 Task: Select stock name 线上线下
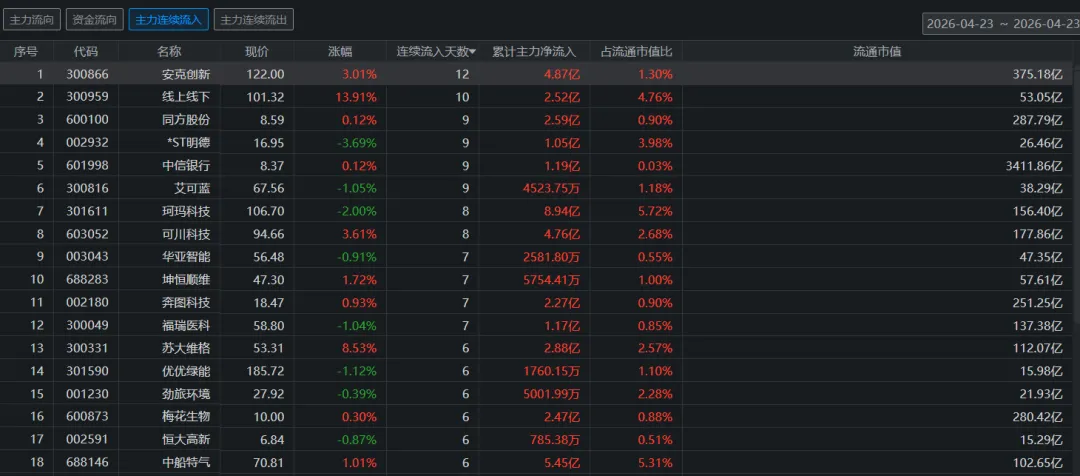(186, 97)
